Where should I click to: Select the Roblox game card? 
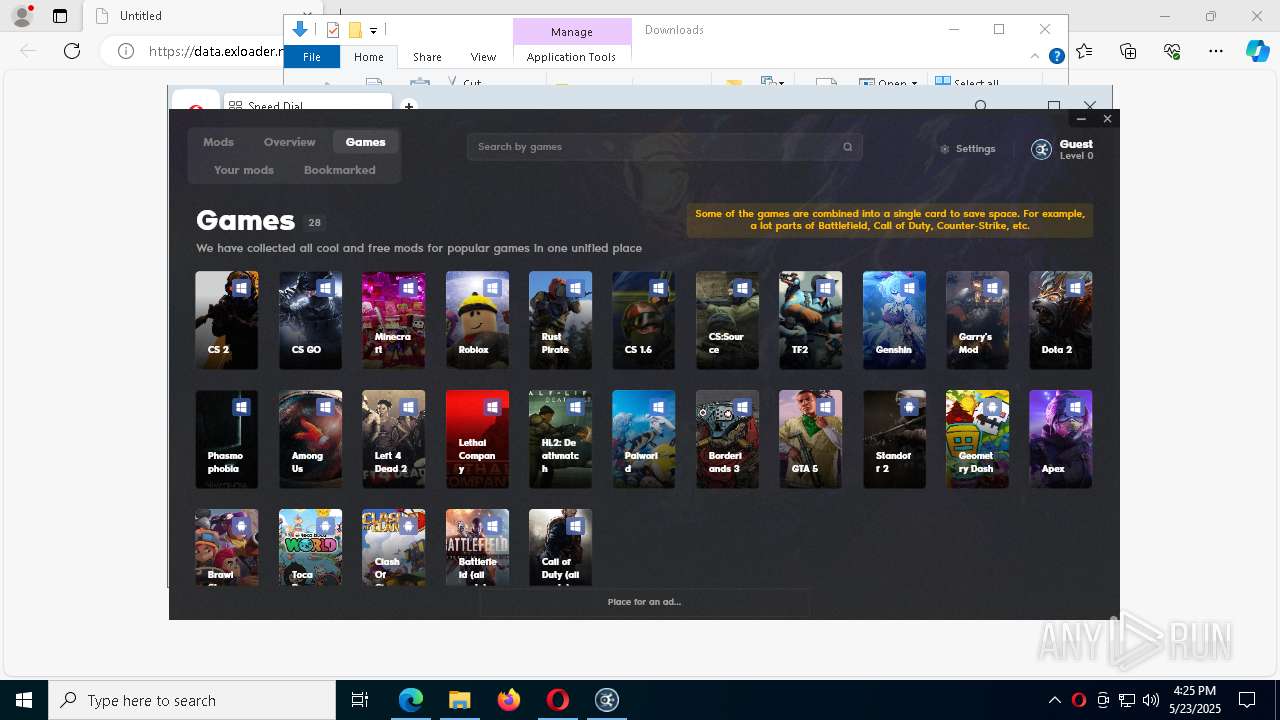(477, 320)
